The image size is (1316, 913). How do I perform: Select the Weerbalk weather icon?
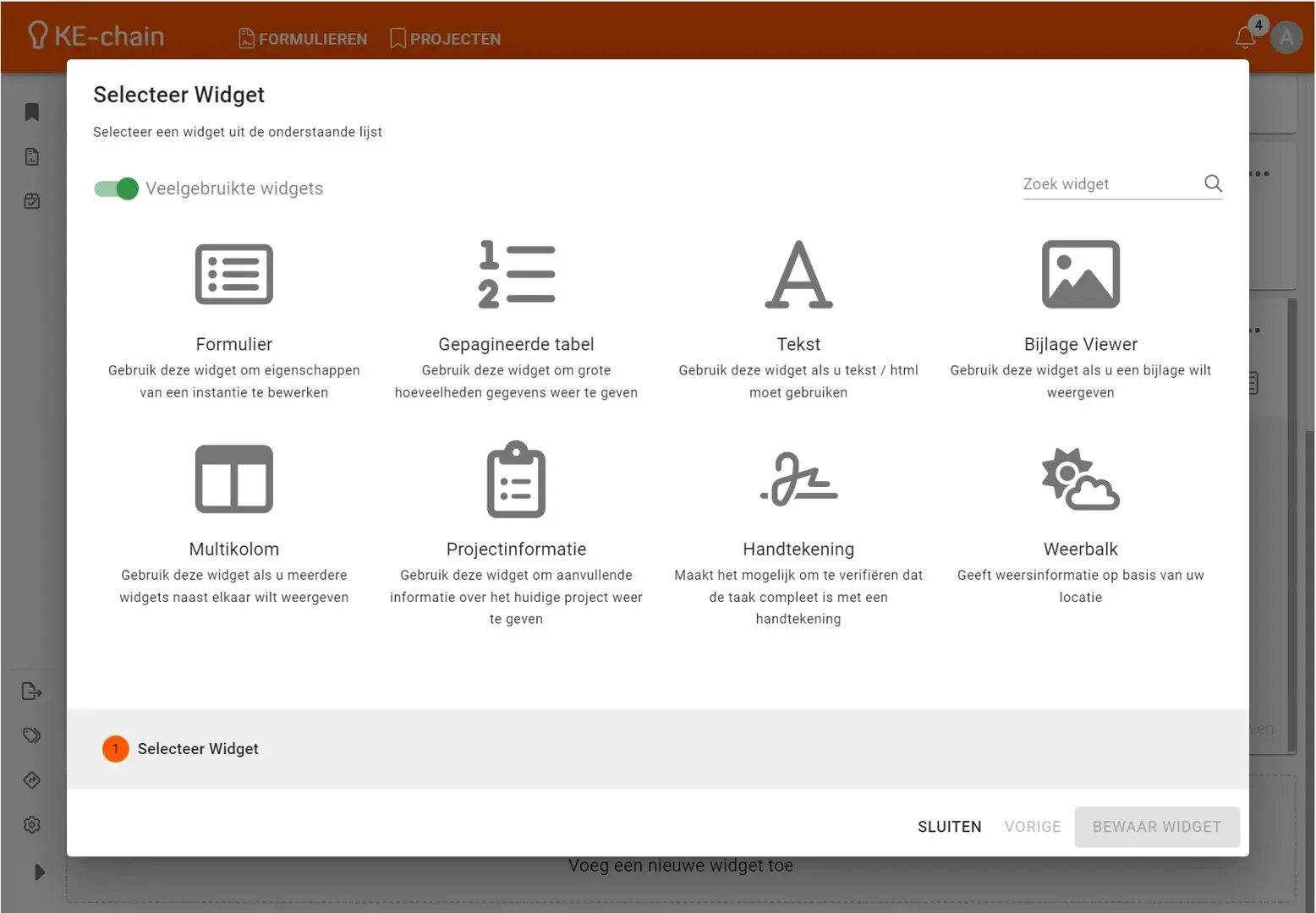point(1080,479)
